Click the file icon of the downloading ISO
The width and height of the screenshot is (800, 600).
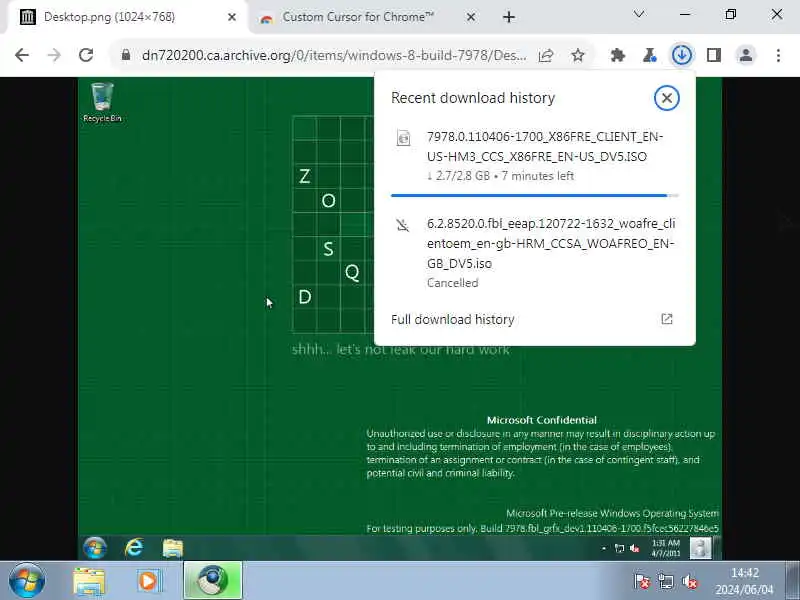point(403,138)
